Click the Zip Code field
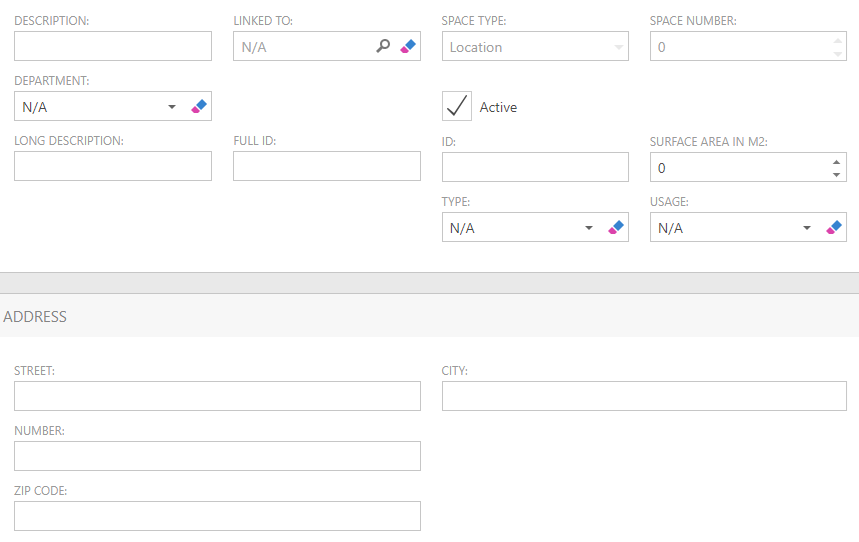The height and width of the screenshot is (542, 859). click(x=217, y=516)
